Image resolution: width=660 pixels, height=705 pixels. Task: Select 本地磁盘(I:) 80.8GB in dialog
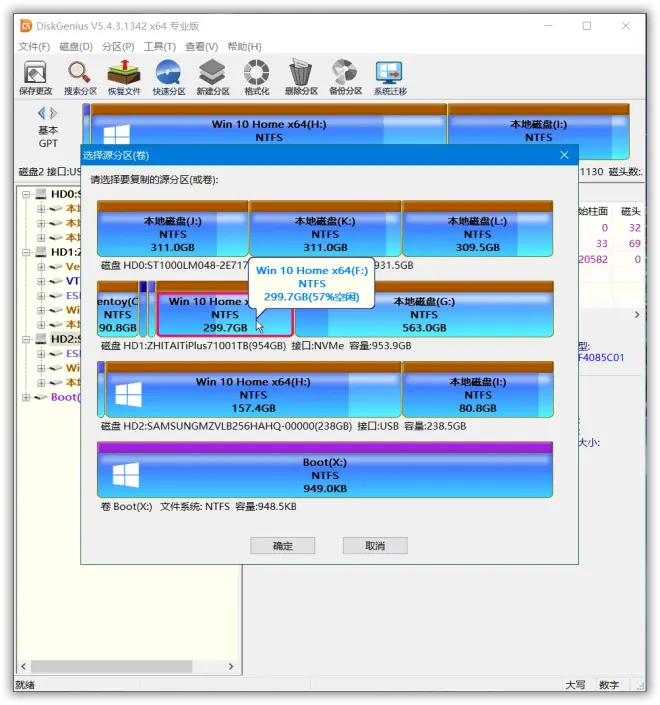pos(477,389)
